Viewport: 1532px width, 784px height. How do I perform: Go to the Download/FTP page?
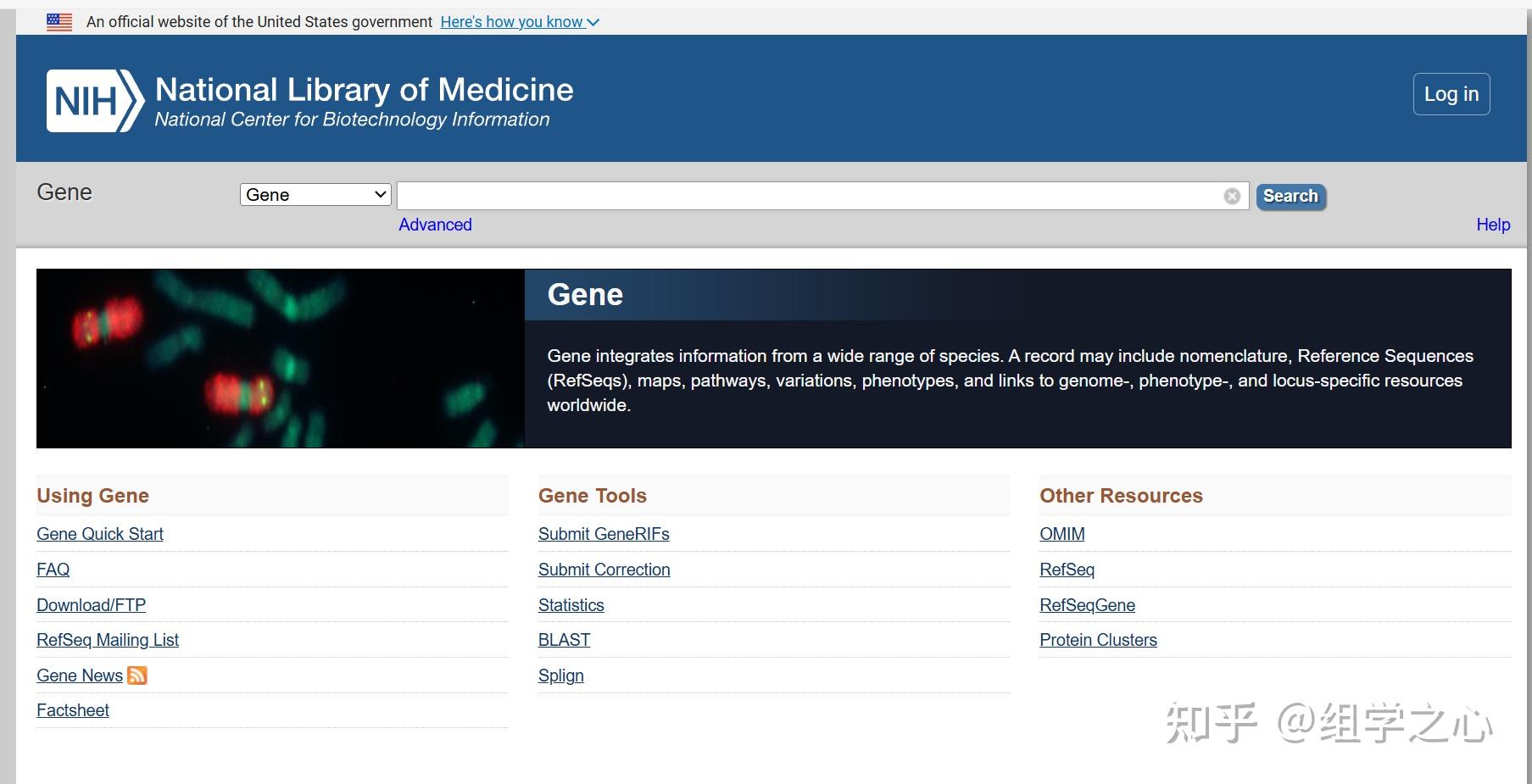91,605
